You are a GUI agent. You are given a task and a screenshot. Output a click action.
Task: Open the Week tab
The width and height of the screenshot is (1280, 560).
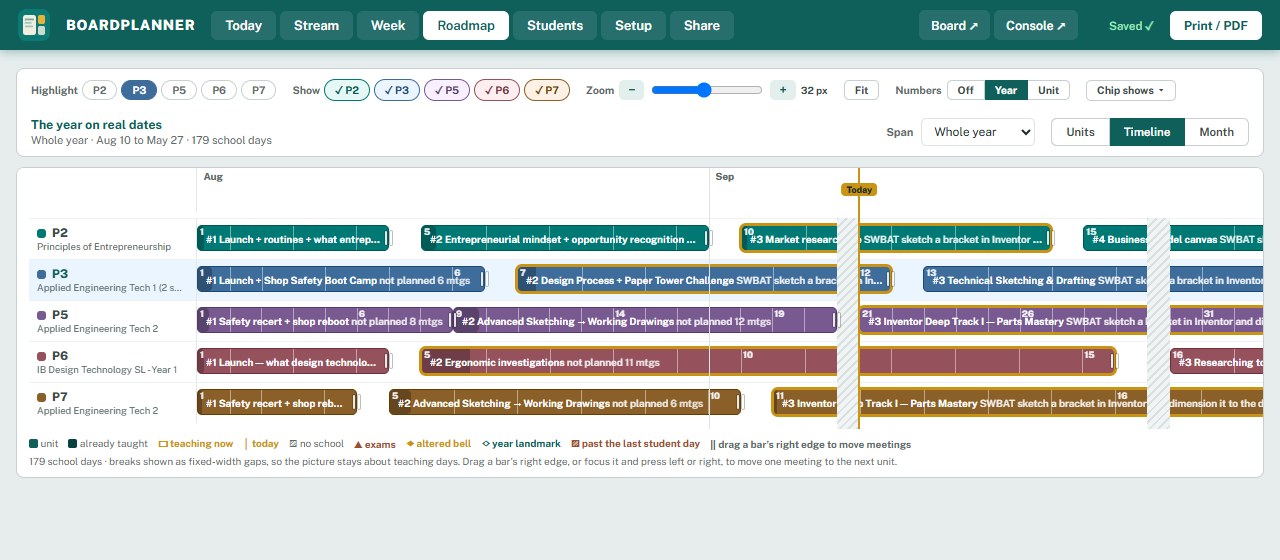pos(388,25)
